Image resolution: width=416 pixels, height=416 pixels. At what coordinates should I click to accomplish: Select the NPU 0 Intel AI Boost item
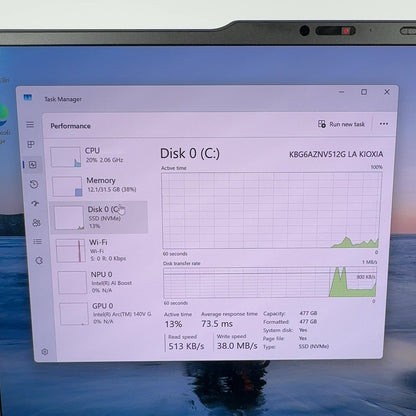pos(103,282)
